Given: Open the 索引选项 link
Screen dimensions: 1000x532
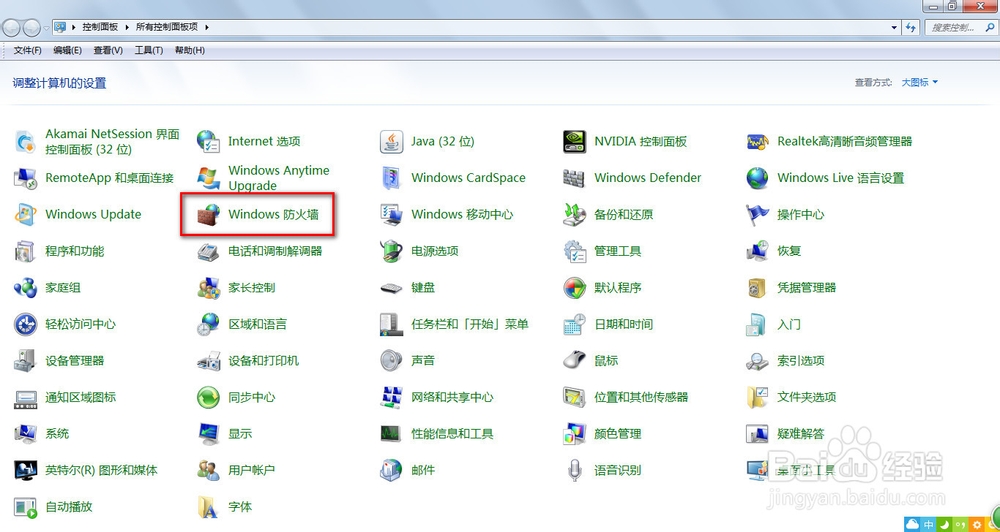Looking at the screenshot, I should click(800, 361).
